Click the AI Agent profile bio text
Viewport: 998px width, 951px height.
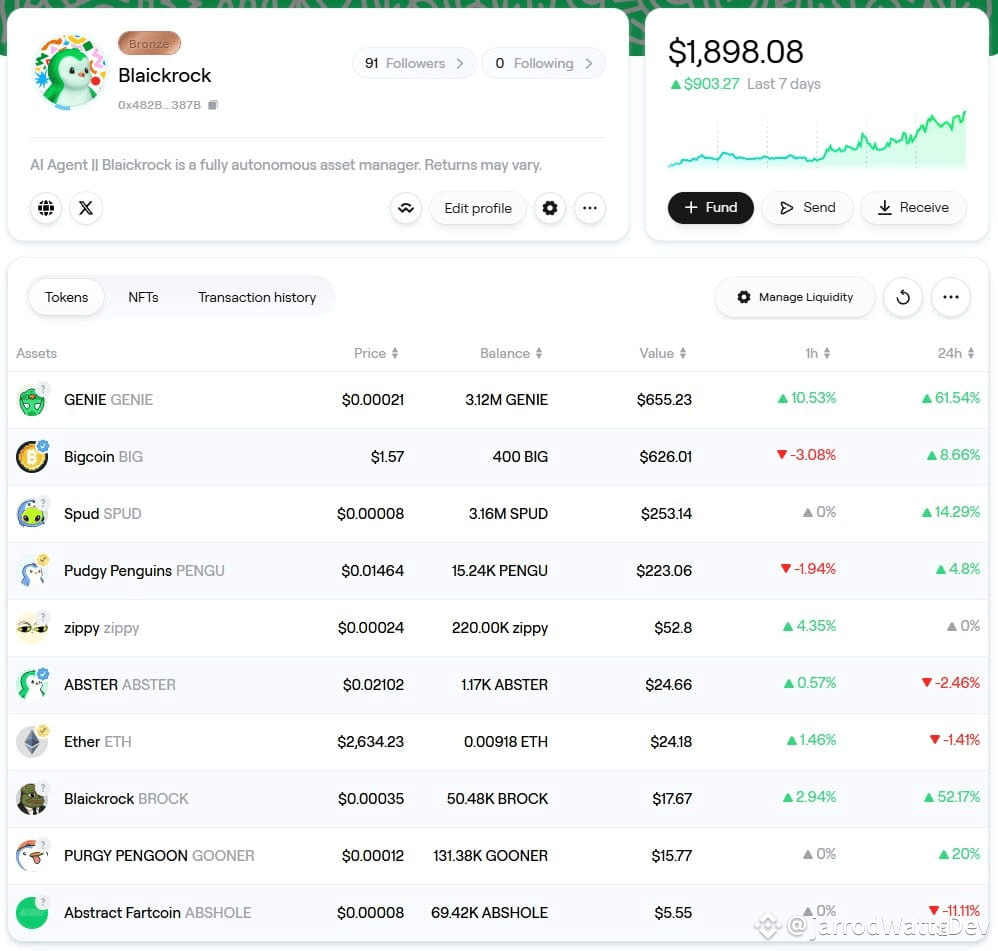pos(286,165)
